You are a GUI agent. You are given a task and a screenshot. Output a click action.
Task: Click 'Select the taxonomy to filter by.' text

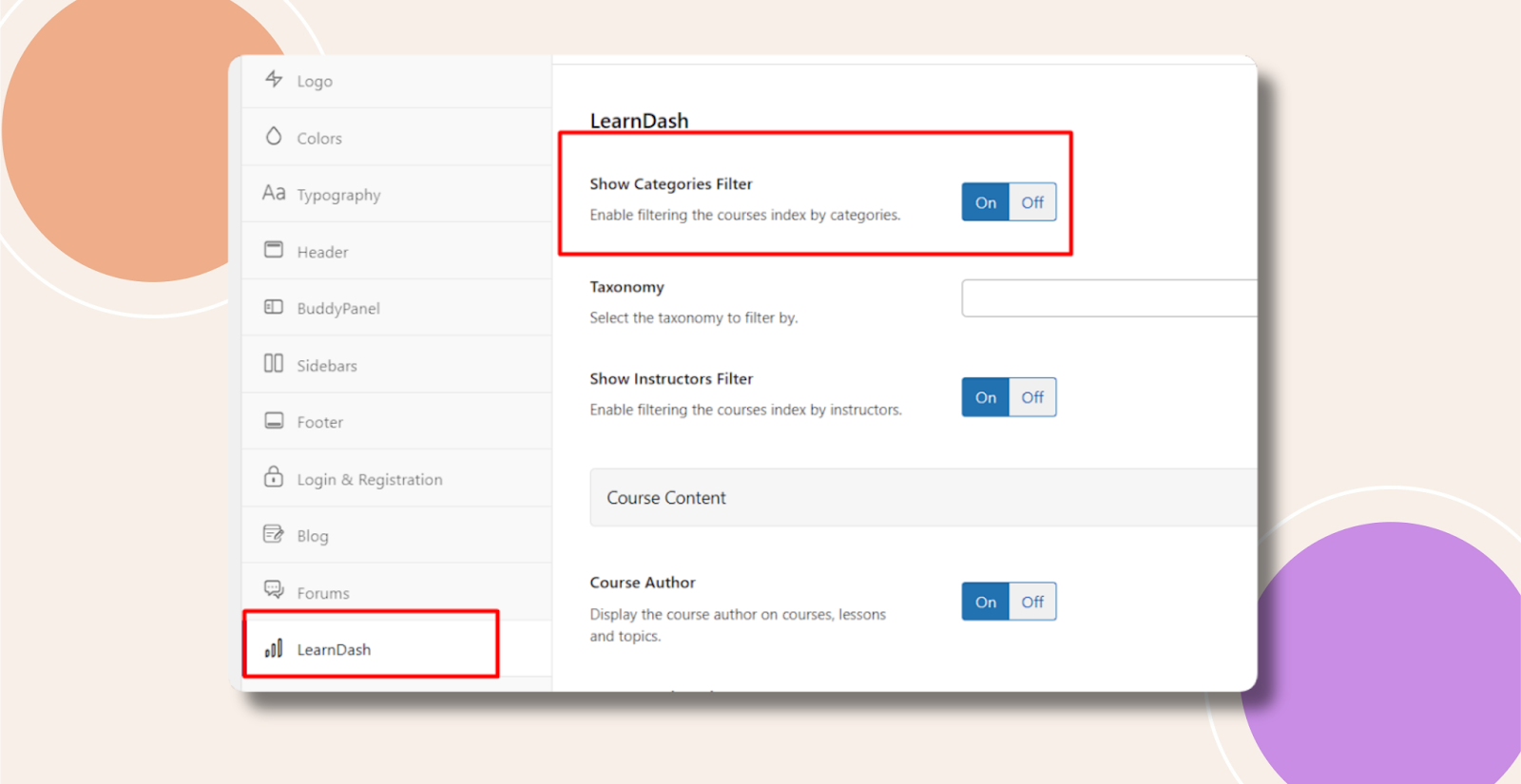tap(694, 317)
